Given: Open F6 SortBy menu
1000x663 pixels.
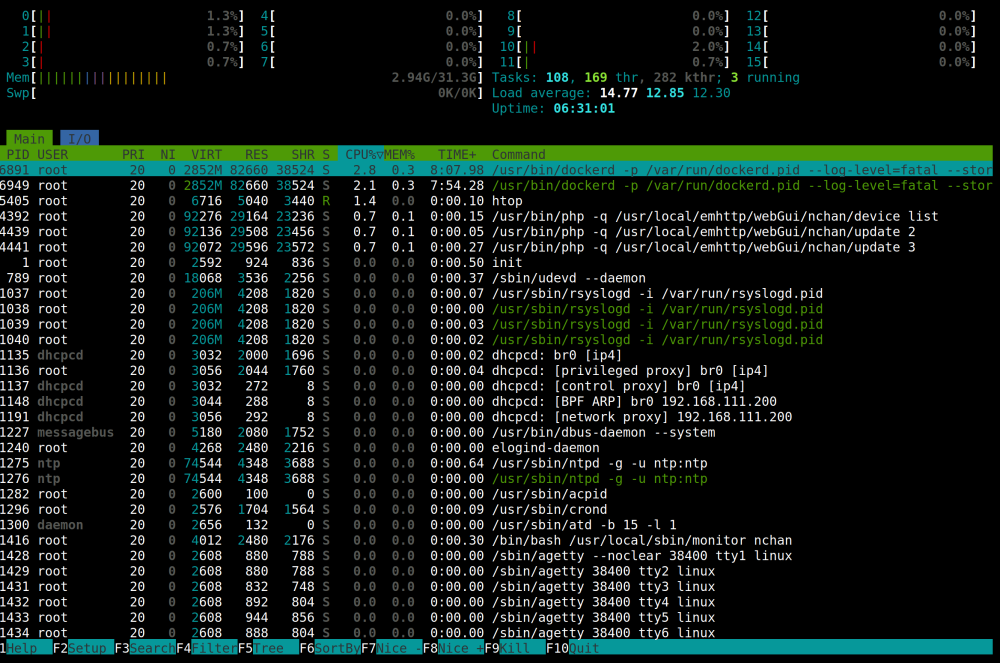Looking at the screenshot, I should pos(330,648).
